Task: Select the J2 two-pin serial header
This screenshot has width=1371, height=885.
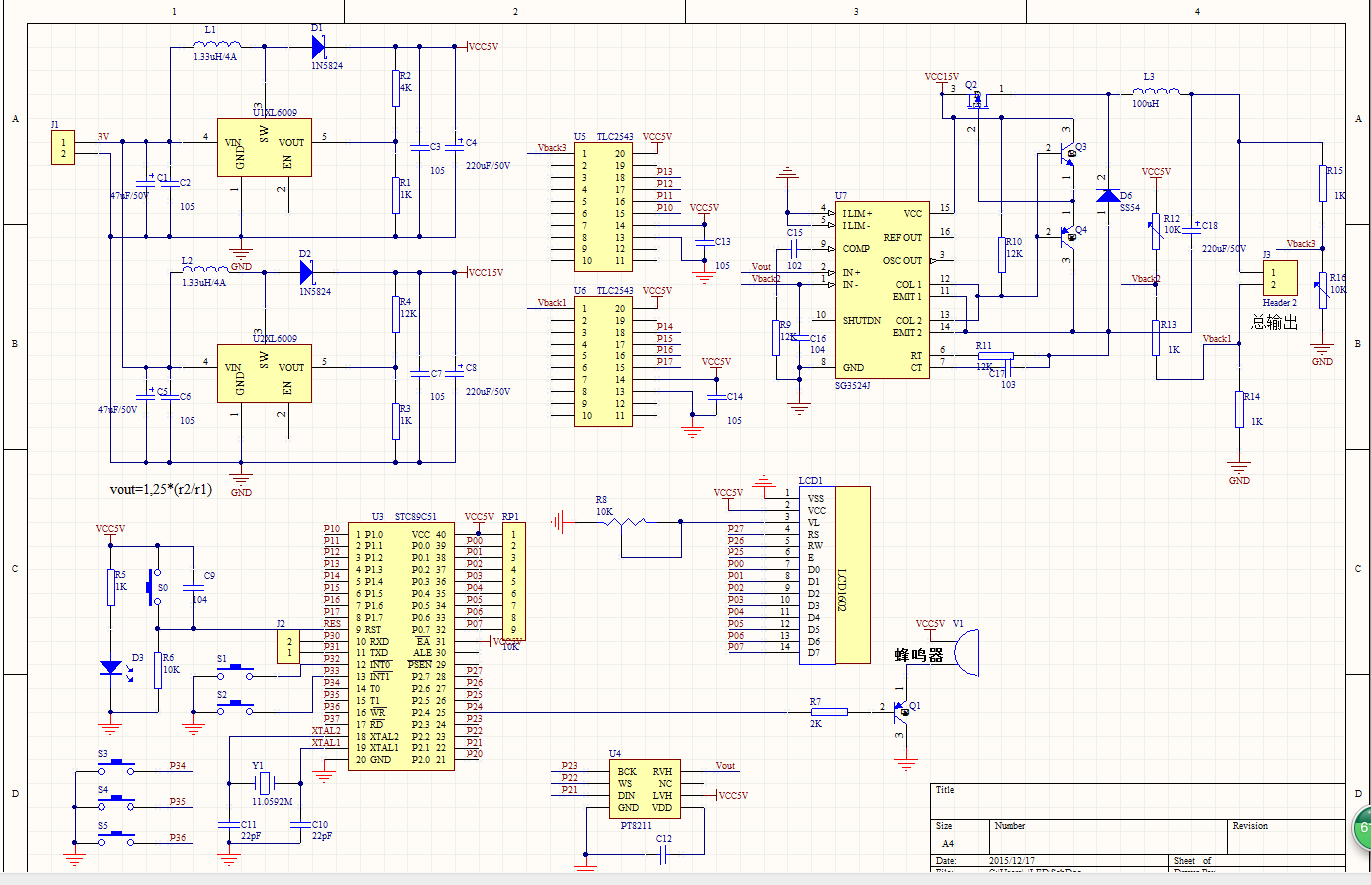Action: pos(287,646)
